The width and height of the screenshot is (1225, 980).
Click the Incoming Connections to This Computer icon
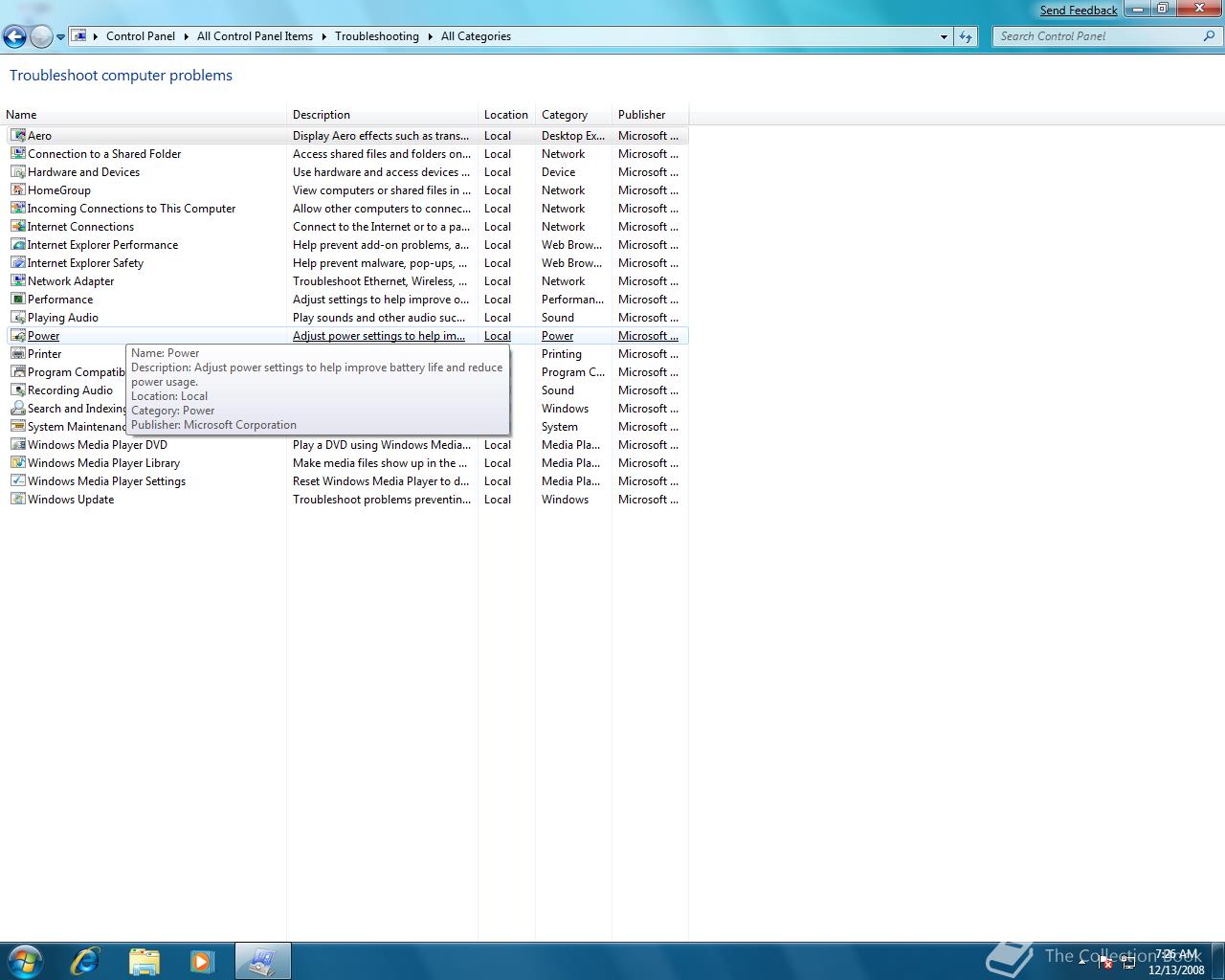(18, 209)
